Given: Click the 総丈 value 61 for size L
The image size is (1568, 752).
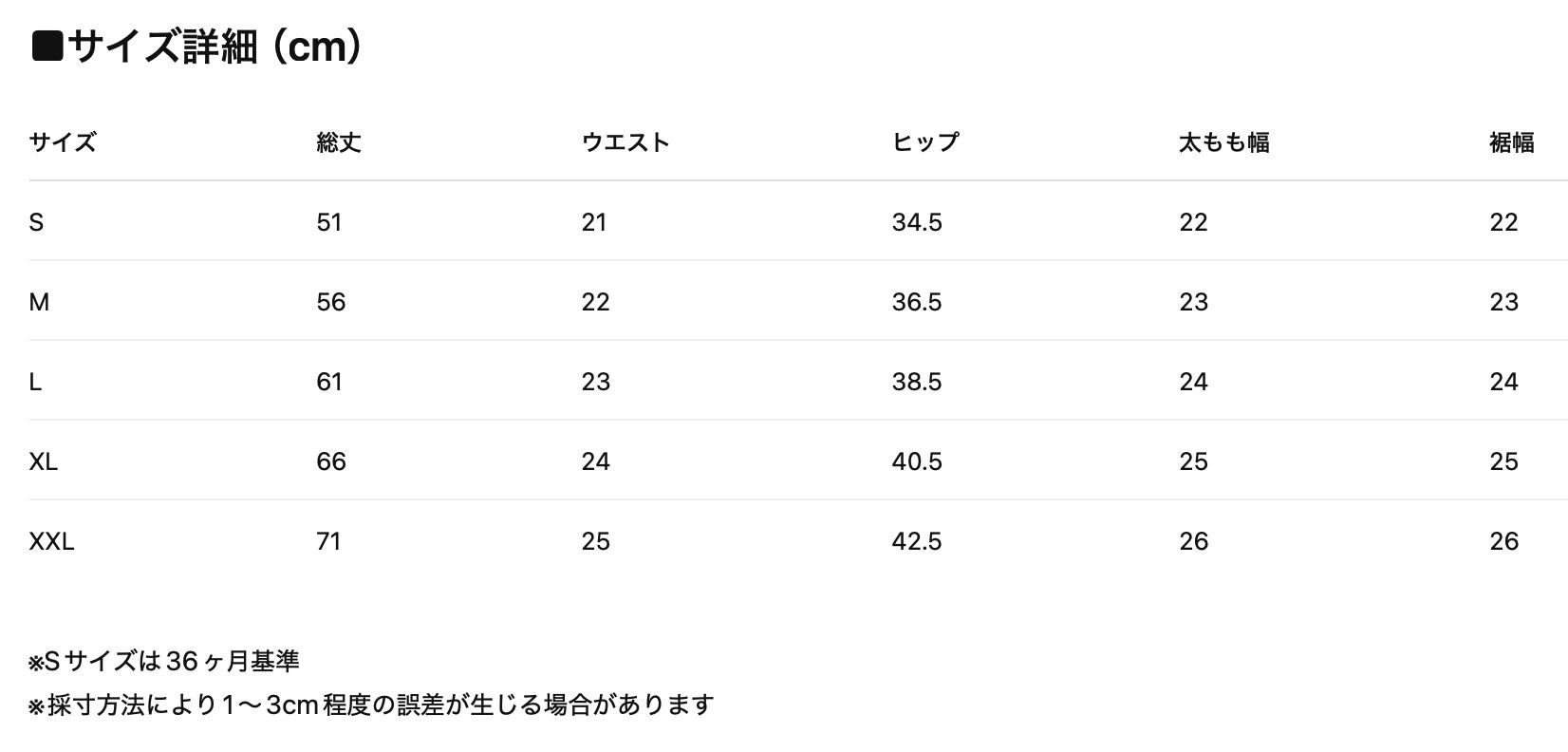Looking at the screenshot, I should (329, 382).
